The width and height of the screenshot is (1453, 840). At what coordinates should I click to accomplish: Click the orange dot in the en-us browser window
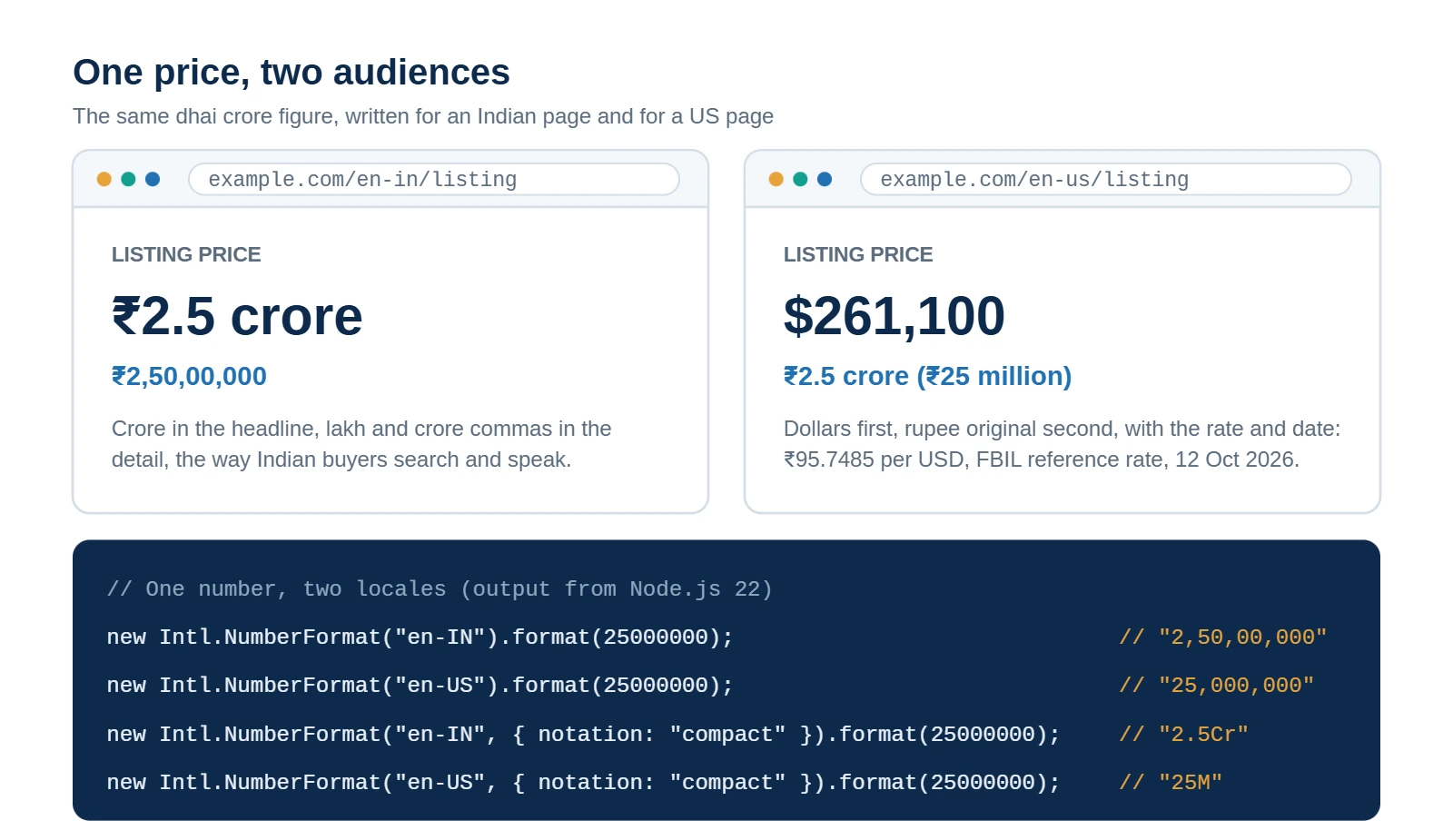pyautogui.click(x=776, y=179)
